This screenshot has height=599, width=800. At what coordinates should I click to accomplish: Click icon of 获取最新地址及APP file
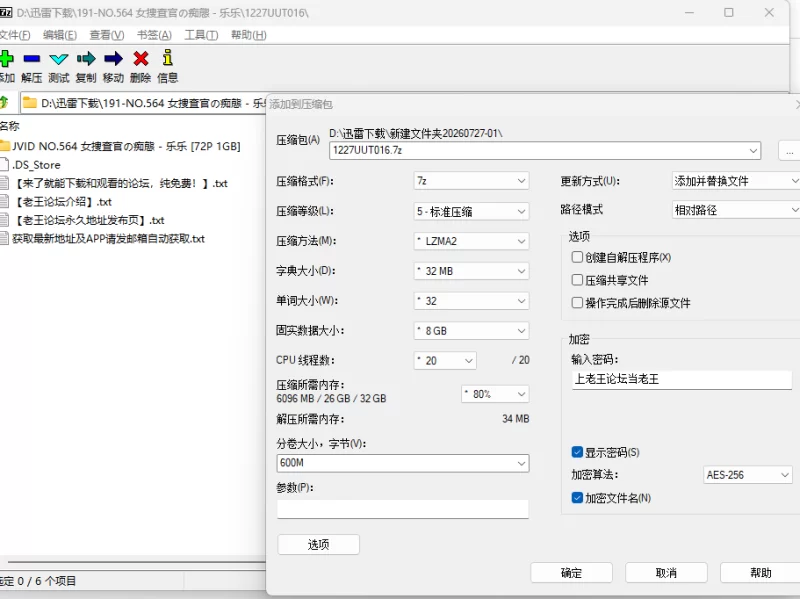pyautogui.click(x=5, y=238)
